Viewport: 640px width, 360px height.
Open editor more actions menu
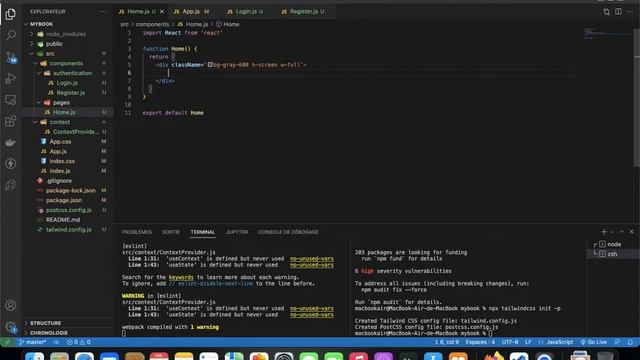(630, 11)
